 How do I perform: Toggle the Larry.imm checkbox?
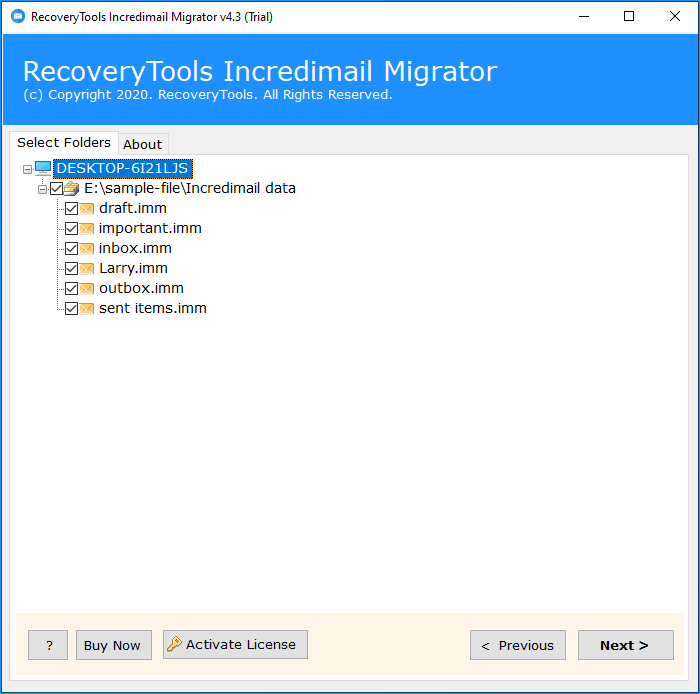click(x=71, y=269)
